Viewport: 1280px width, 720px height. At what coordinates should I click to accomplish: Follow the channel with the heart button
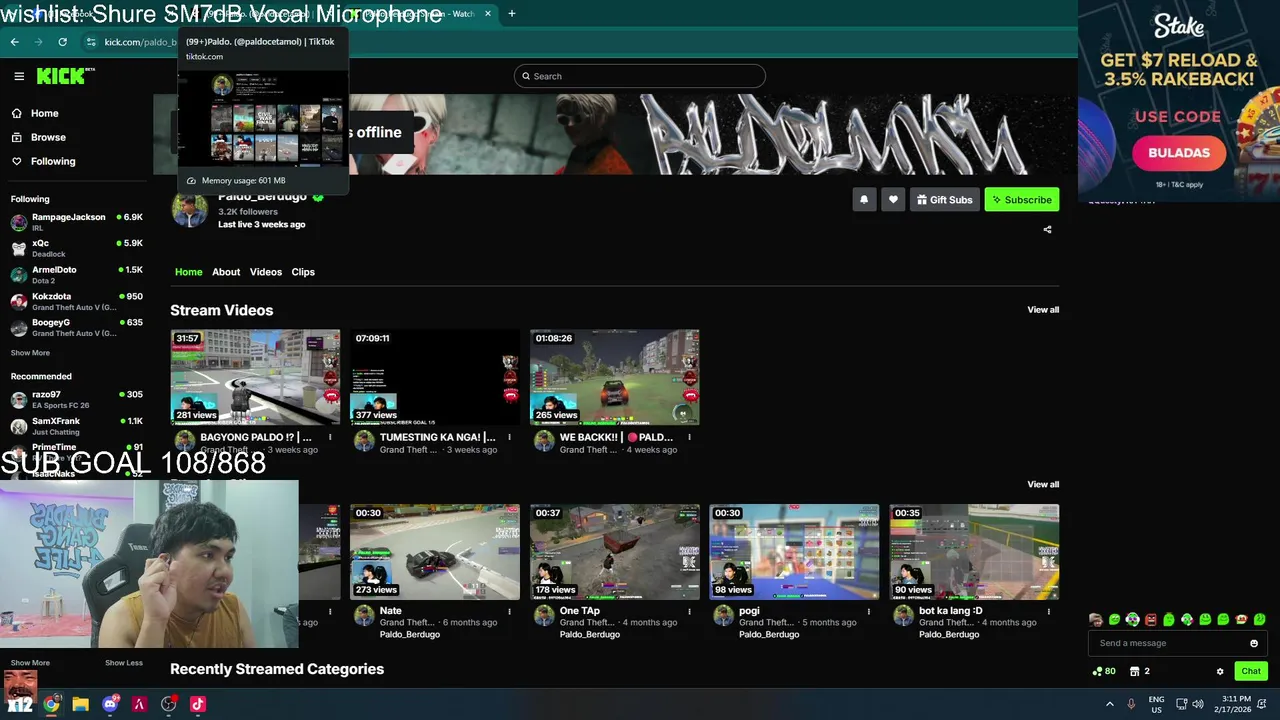893,200
